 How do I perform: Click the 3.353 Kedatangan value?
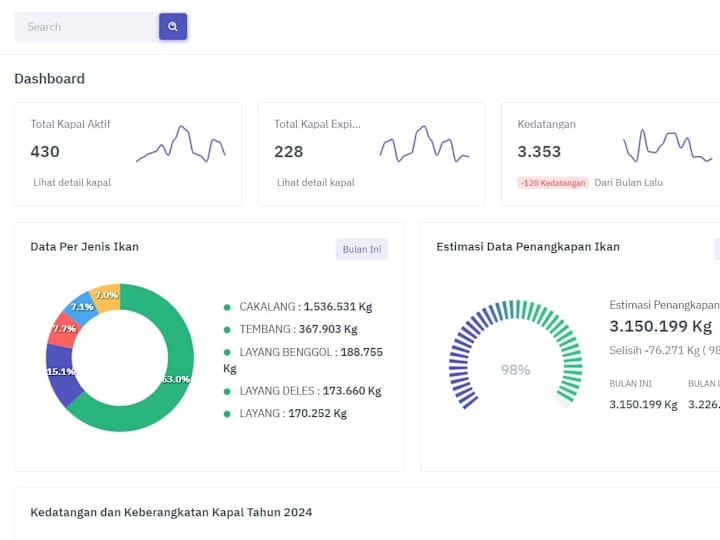(539, 152)
